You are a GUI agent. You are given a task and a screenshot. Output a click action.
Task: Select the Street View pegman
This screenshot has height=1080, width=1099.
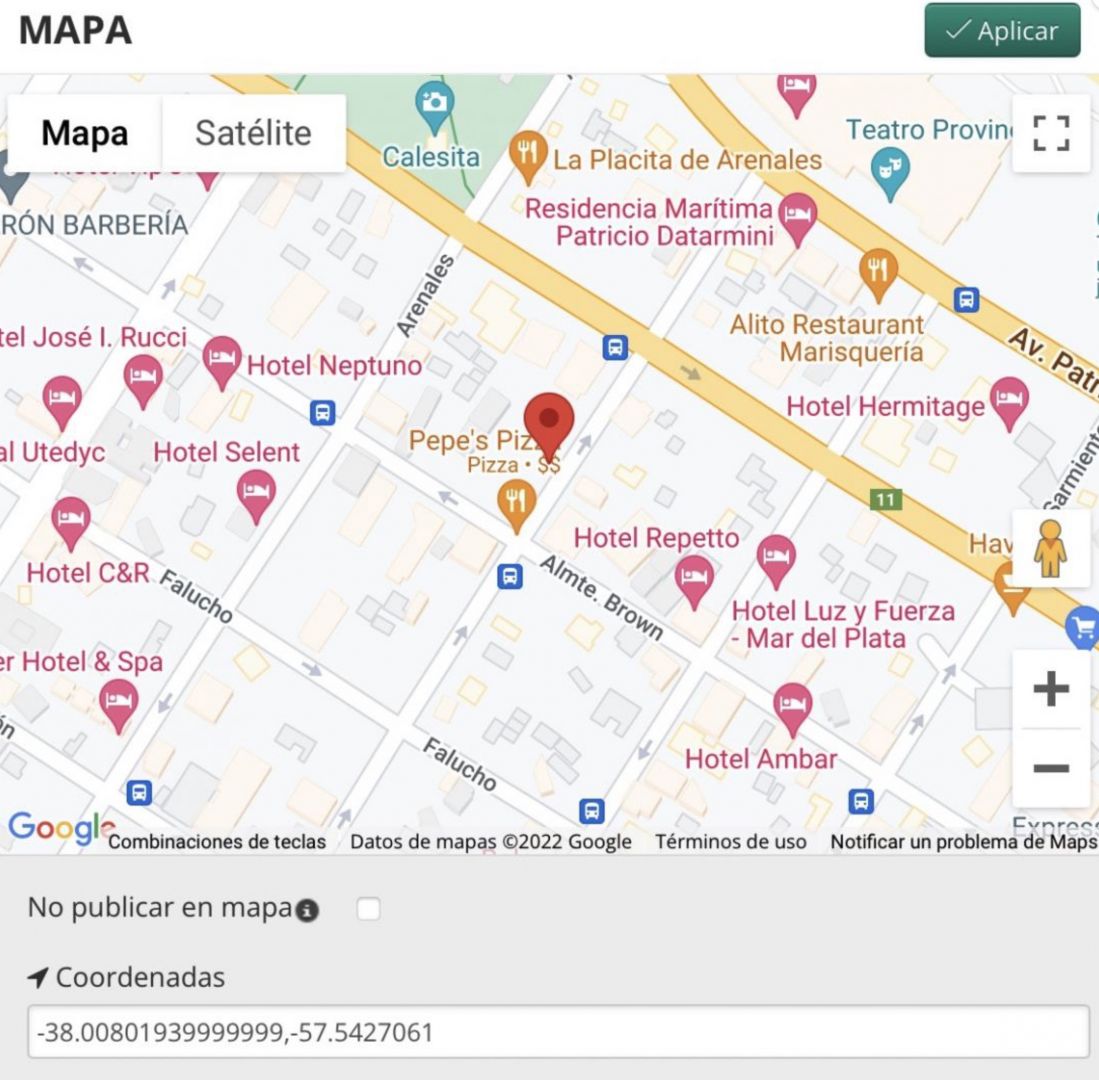(1050, 548)
